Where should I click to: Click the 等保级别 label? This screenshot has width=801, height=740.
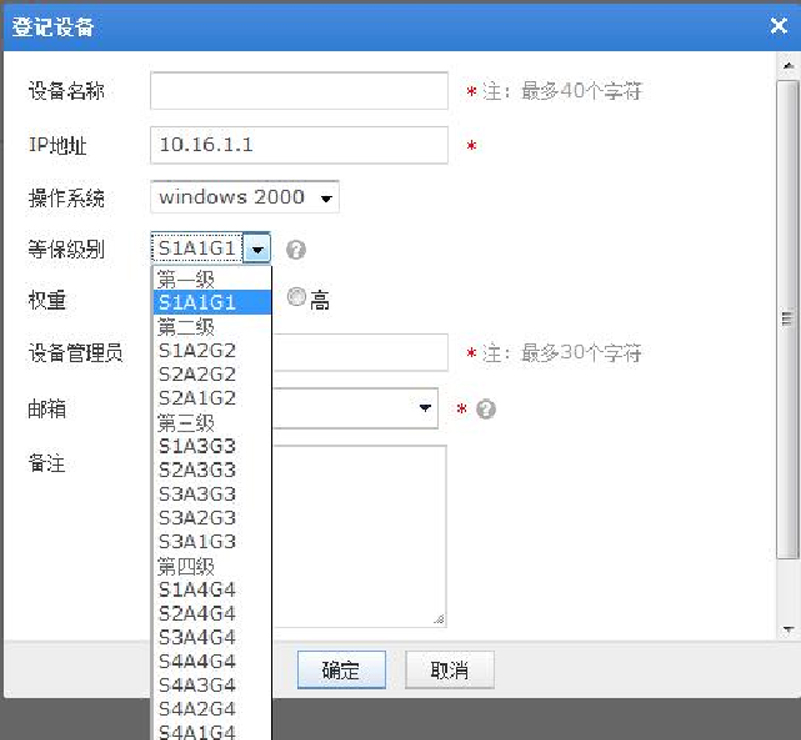click(66, 249)
